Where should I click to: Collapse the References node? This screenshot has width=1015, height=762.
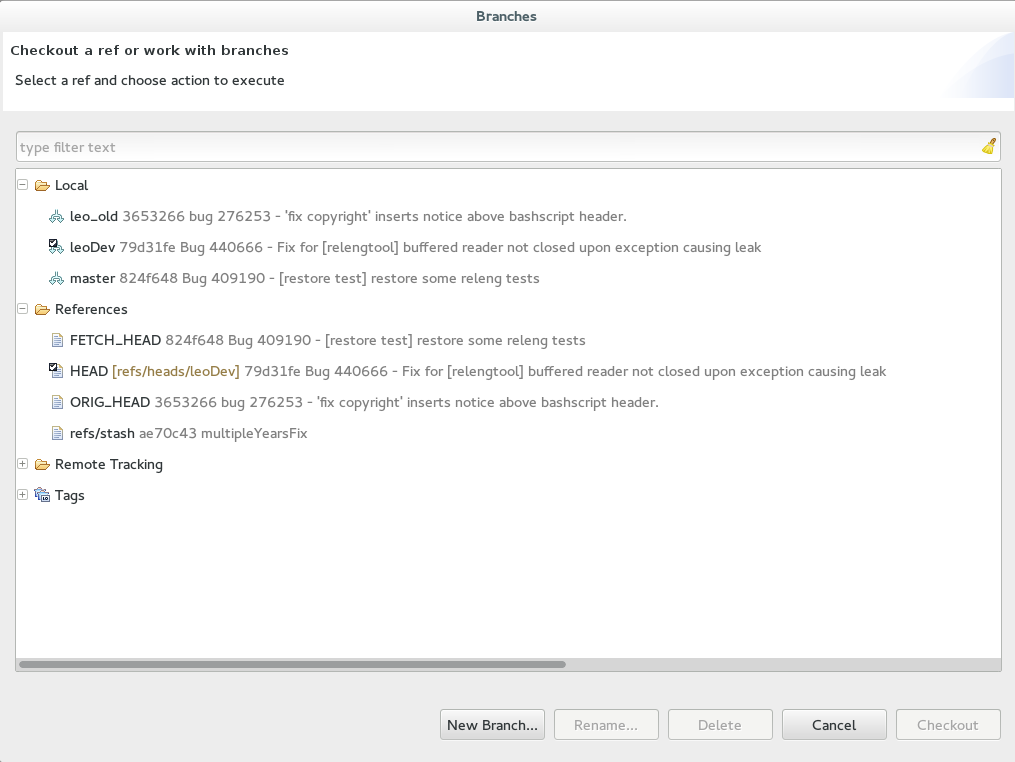point(23,309)
